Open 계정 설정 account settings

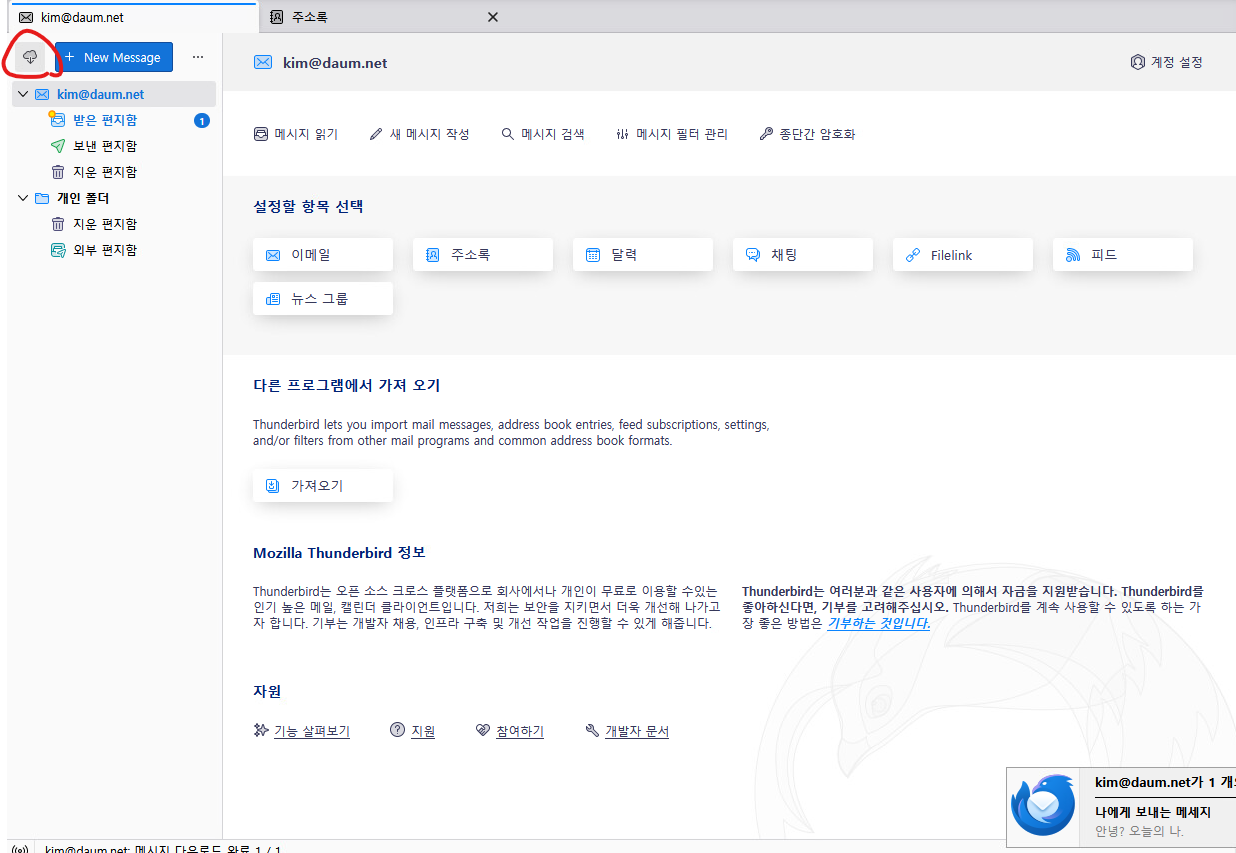(x=1166, y=62)
